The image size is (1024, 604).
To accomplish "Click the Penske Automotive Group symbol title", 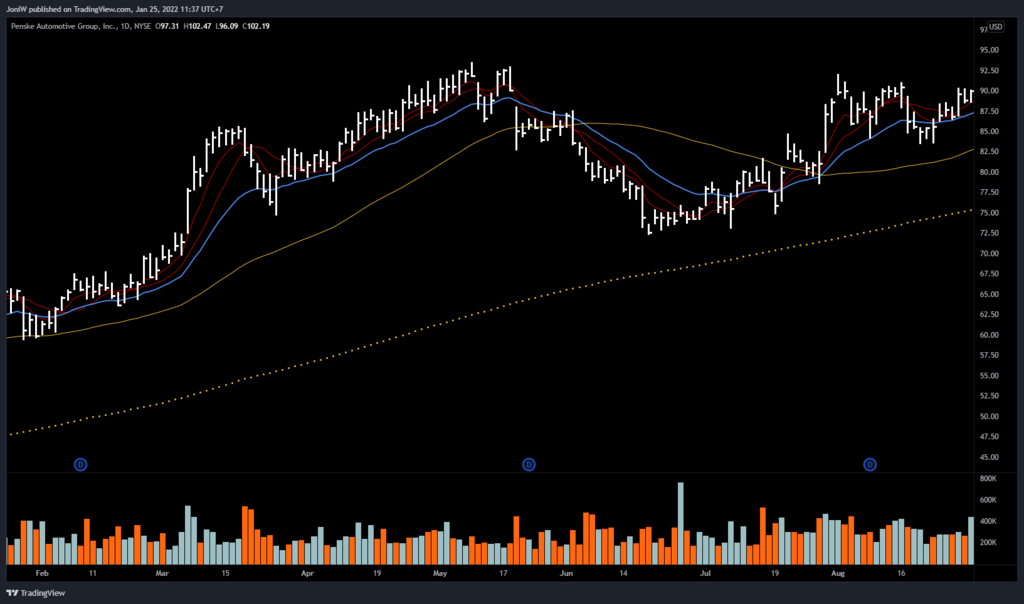I will click(59, 27).
